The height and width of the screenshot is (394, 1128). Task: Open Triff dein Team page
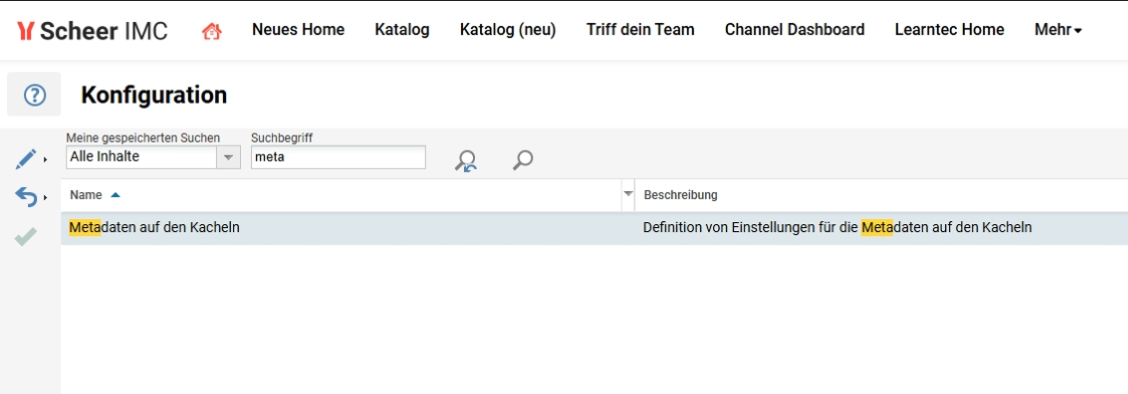point(640,30)
